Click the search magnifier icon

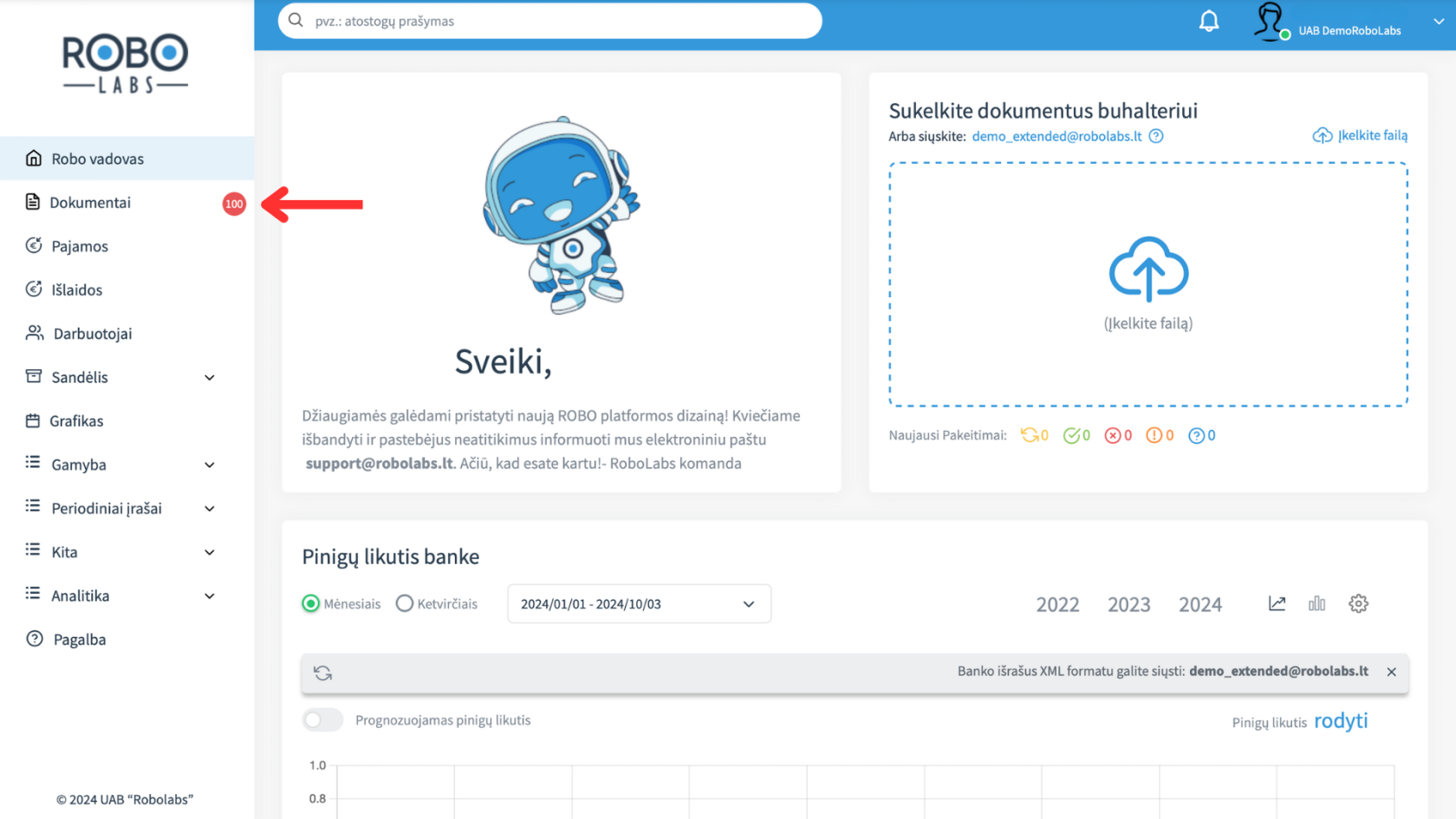[x=296, y=20]
